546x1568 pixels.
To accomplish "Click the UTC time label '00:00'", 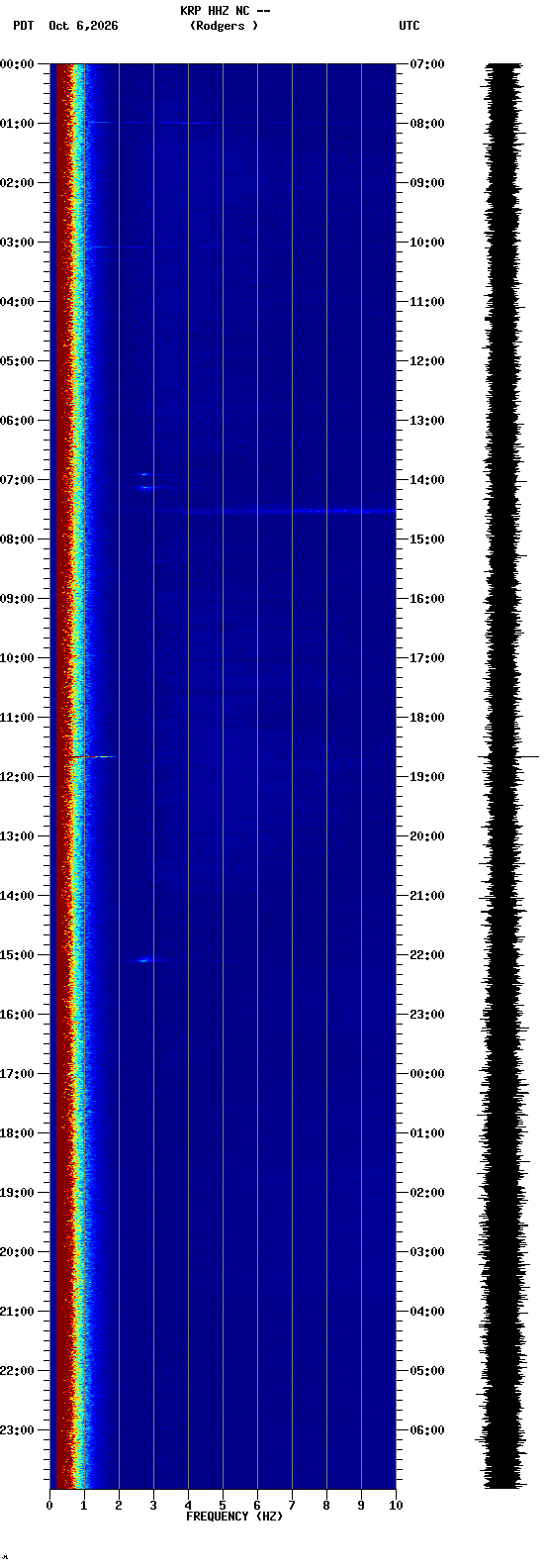I will [427, 1074].
